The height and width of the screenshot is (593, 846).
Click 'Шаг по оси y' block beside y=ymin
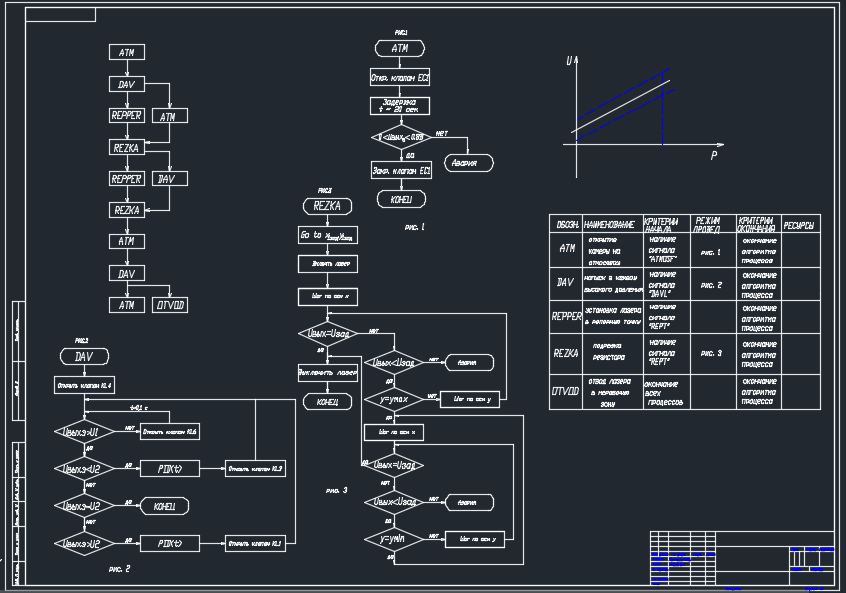[x=475, y=539]
